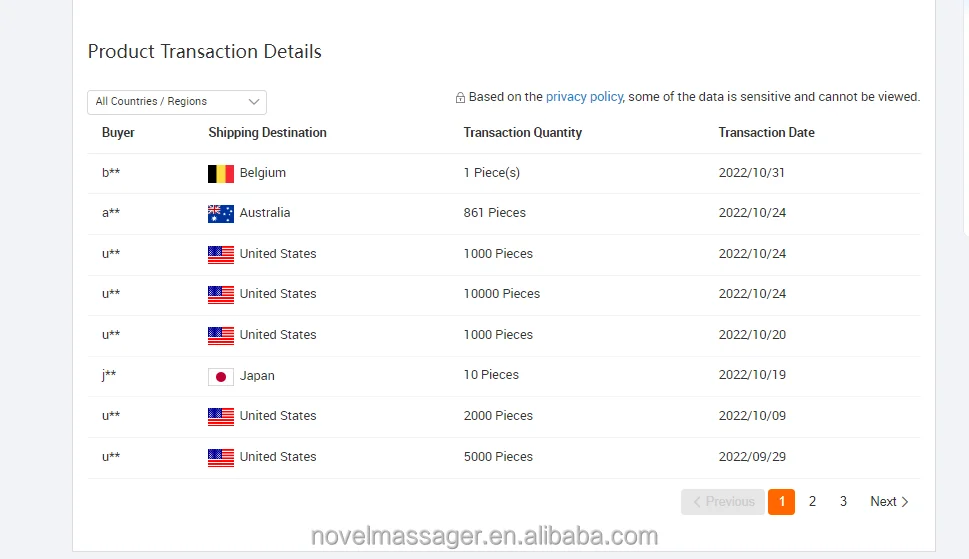
Task: Go to page 3 of transactions
Action: 843,502
